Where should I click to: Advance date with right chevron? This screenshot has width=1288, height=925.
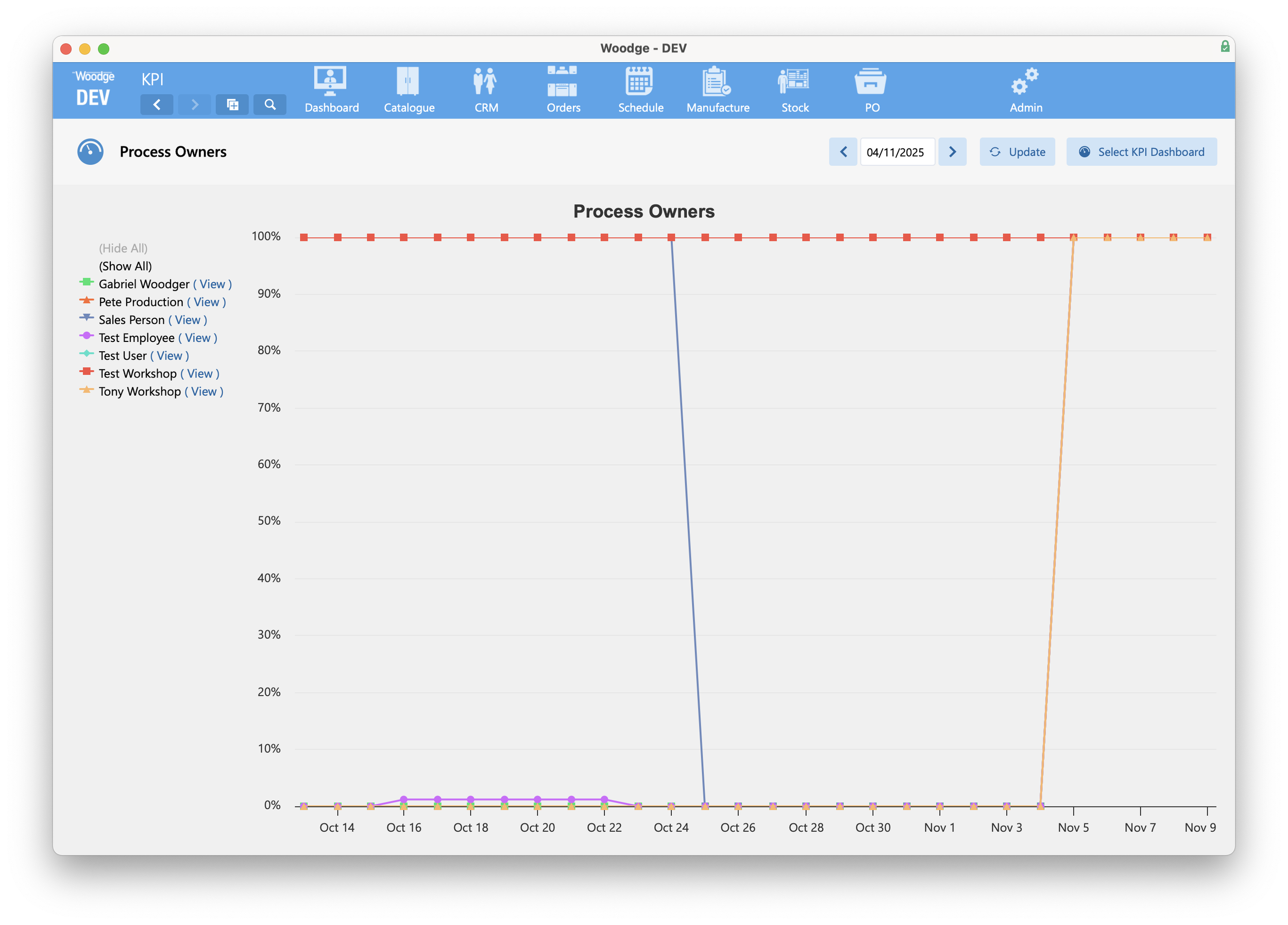pyautogui.click(x=953, y=151)
